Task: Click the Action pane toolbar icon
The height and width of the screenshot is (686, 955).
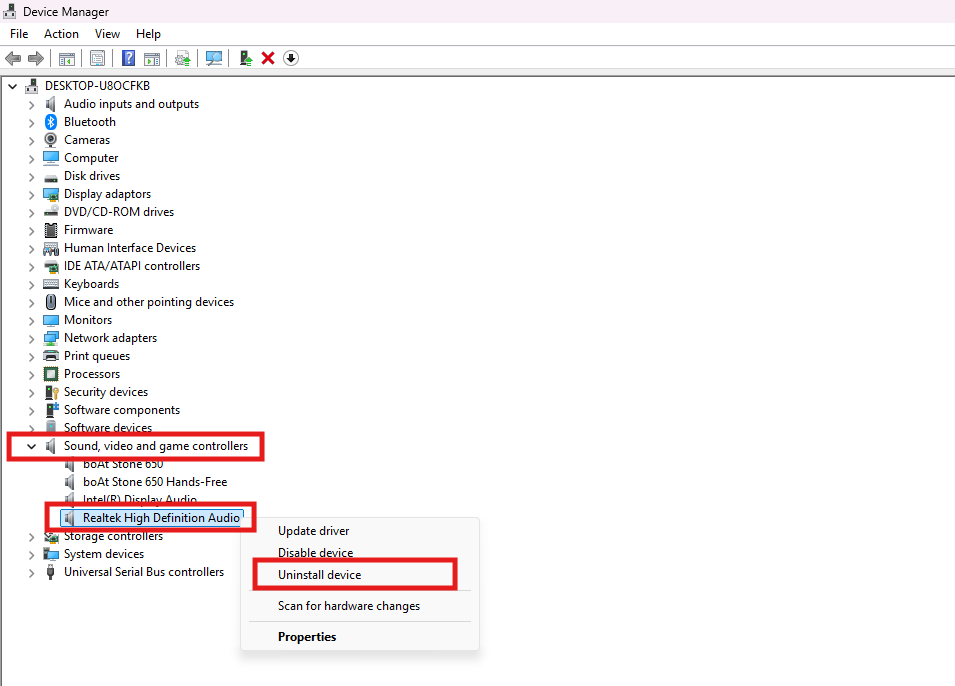Action: tap(152, 58)
